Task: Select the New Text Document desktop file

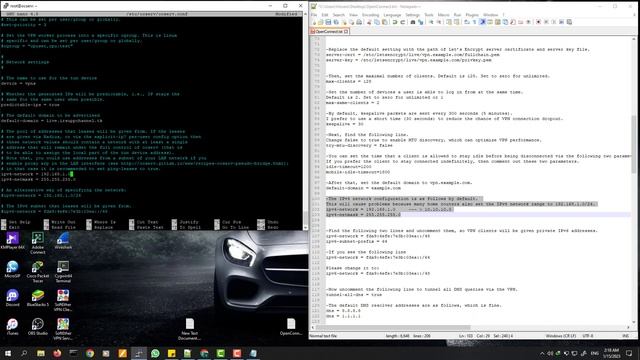Action: (x=189, y=329)
